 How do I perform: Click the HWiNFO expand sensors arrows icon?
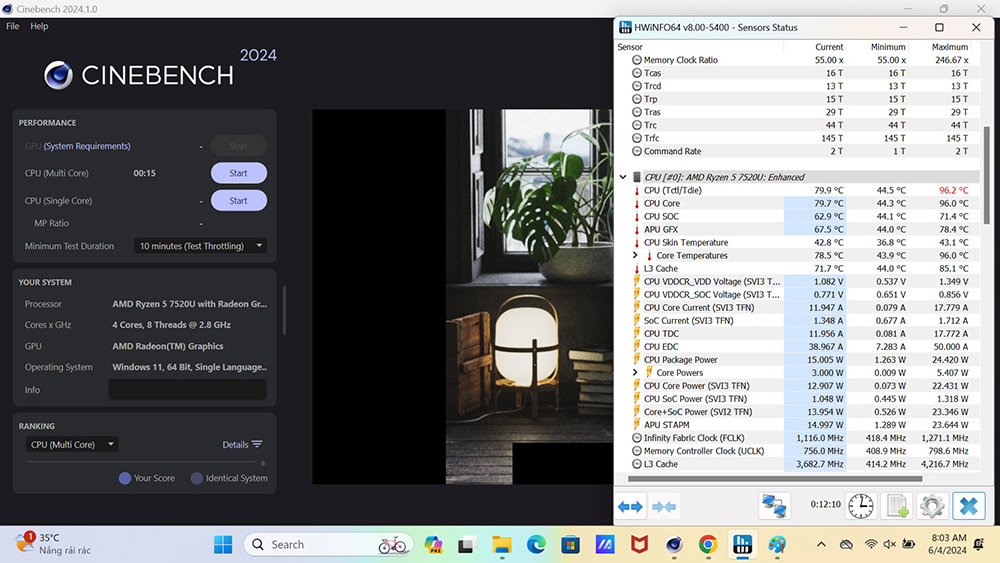point(630,507)
